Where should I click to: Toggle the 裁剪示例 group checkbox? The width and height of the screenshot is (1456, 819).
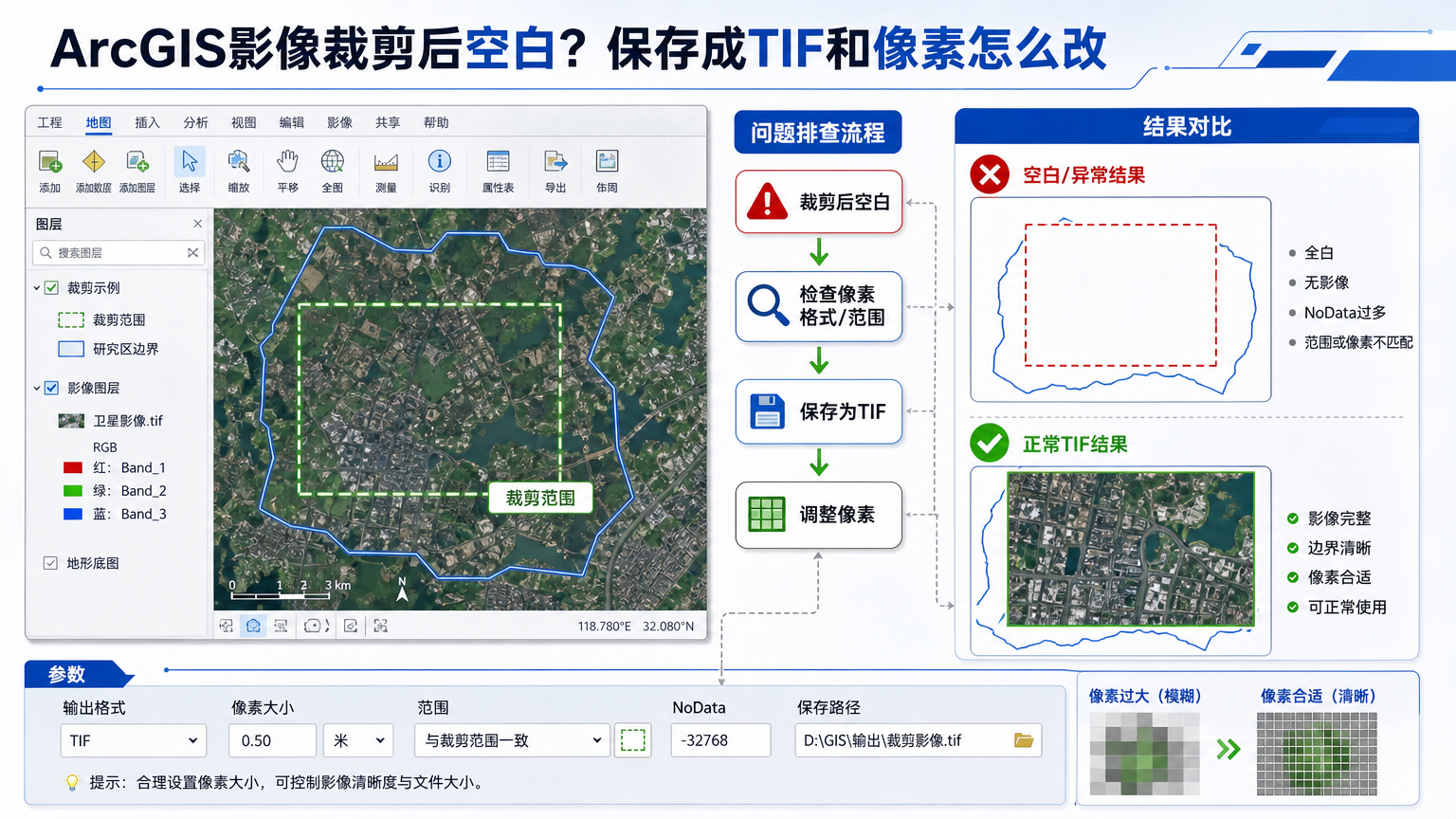coord(52,287)
